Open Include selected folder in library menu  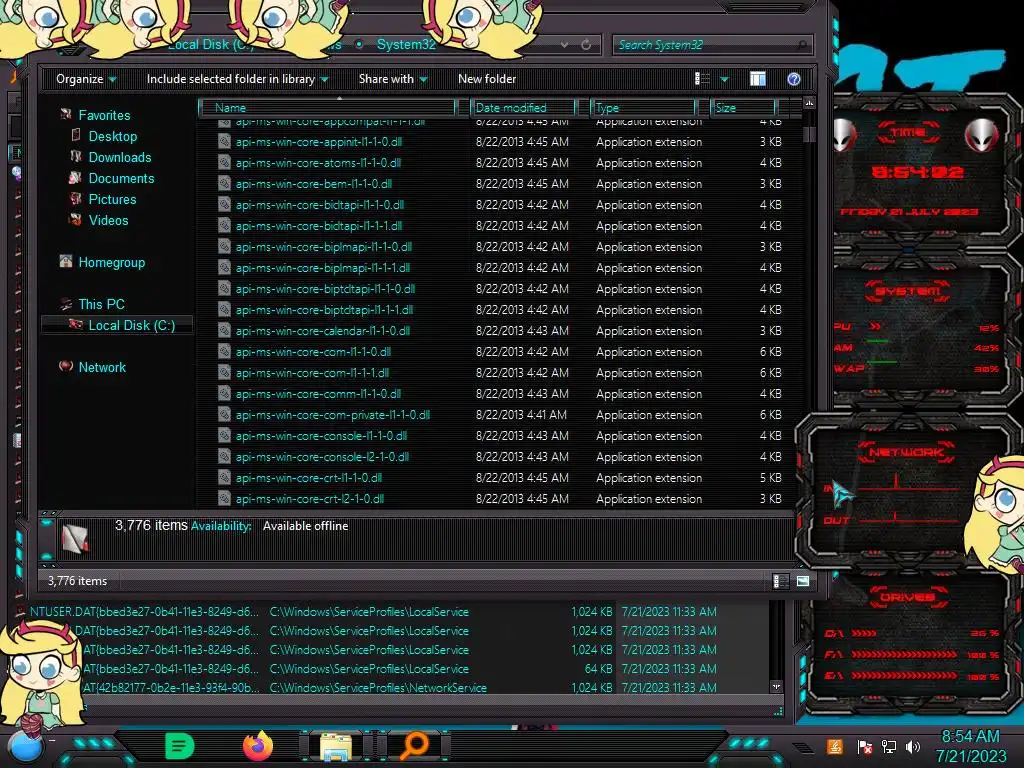coord(237,79)
